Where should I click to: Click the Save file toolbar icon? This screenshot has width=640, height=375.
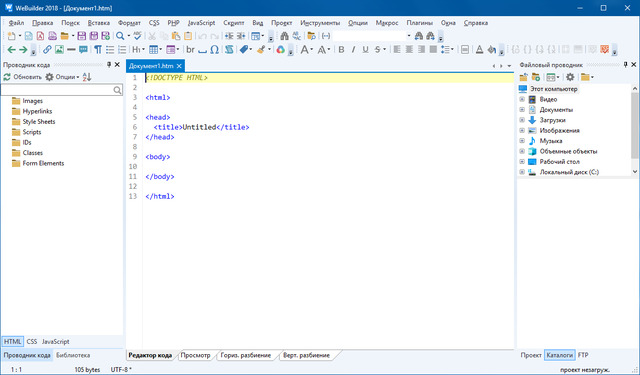pyautogui.click(x=82, y=36)
